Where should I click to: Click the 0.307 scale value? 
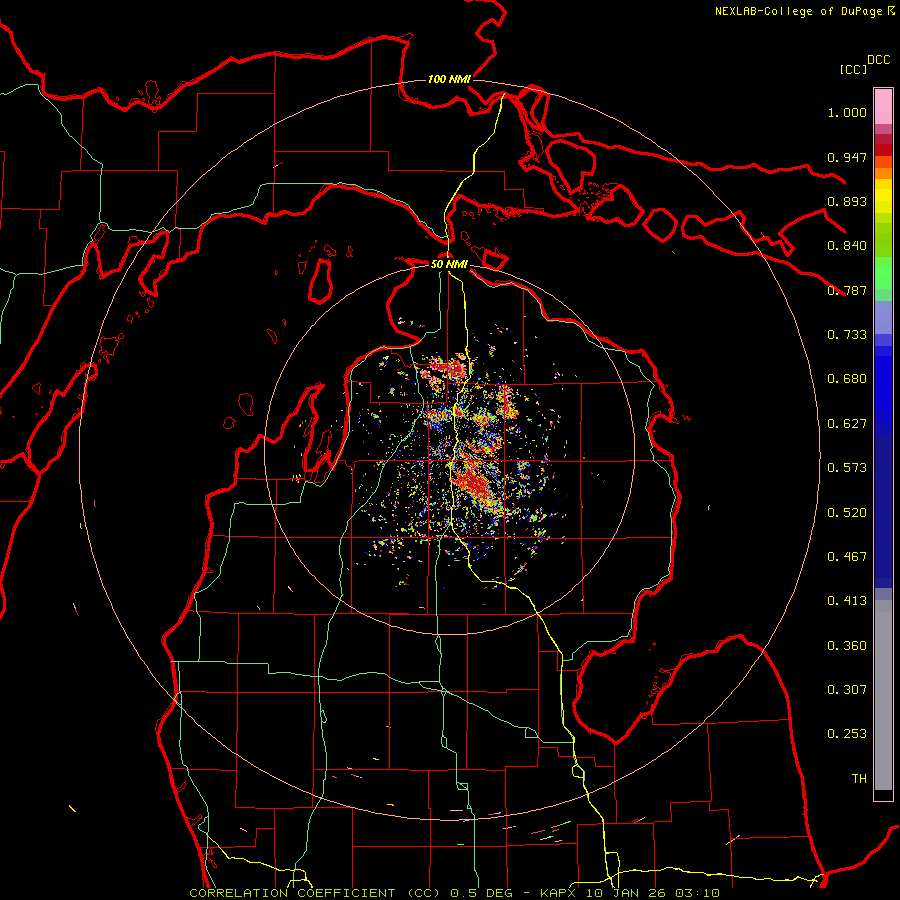pyautogui.click(x=847, y=690)
